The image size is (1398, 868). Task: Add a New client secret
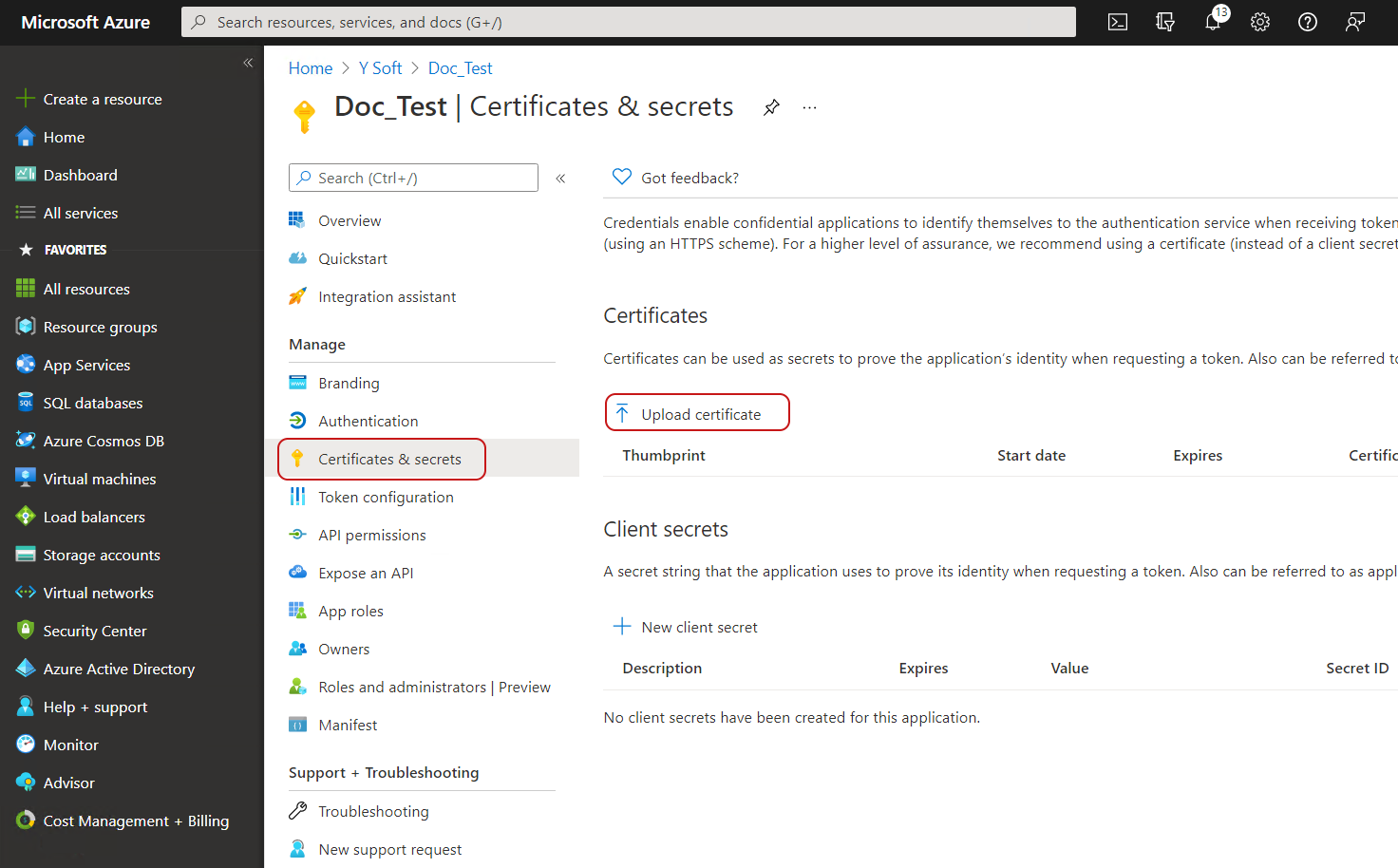click(686, 627)
